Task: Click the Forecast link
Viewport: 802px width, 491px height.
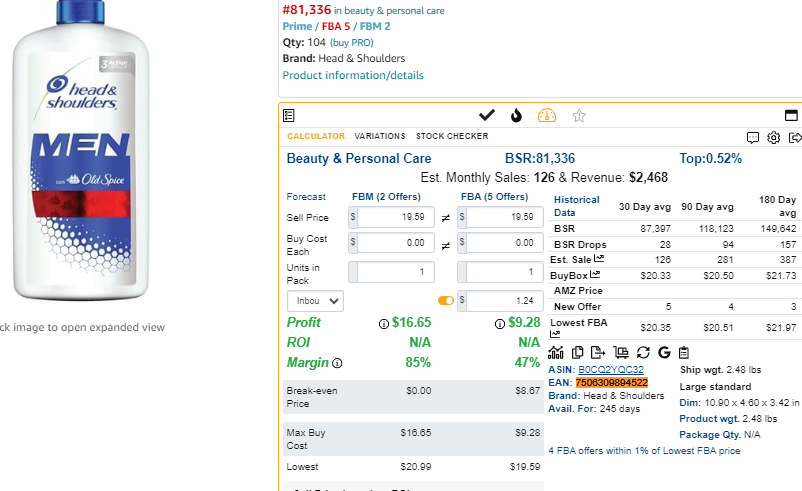Action: point(306,197)
